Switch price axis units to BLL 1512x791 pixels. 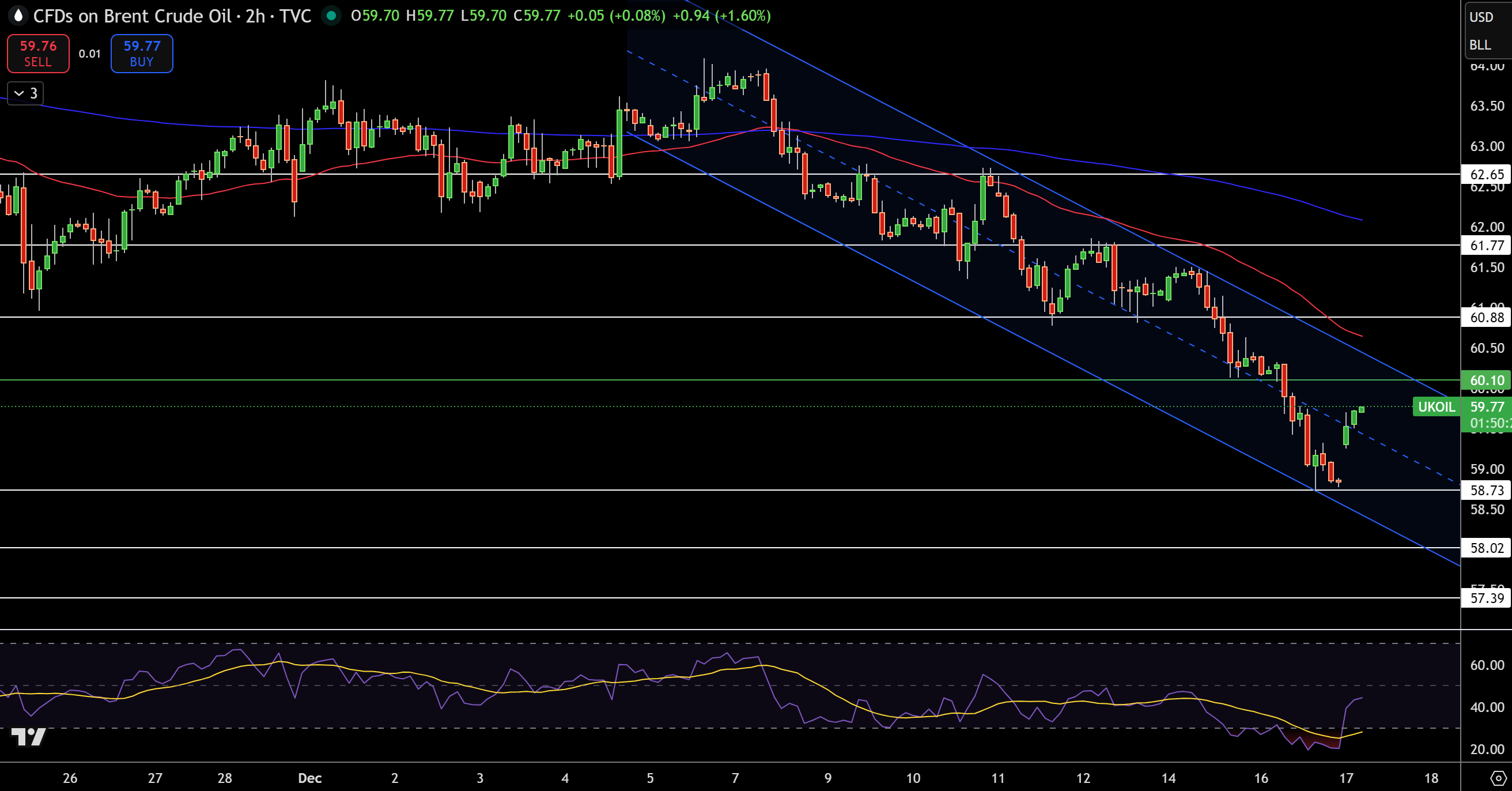tap(1481, 44)
